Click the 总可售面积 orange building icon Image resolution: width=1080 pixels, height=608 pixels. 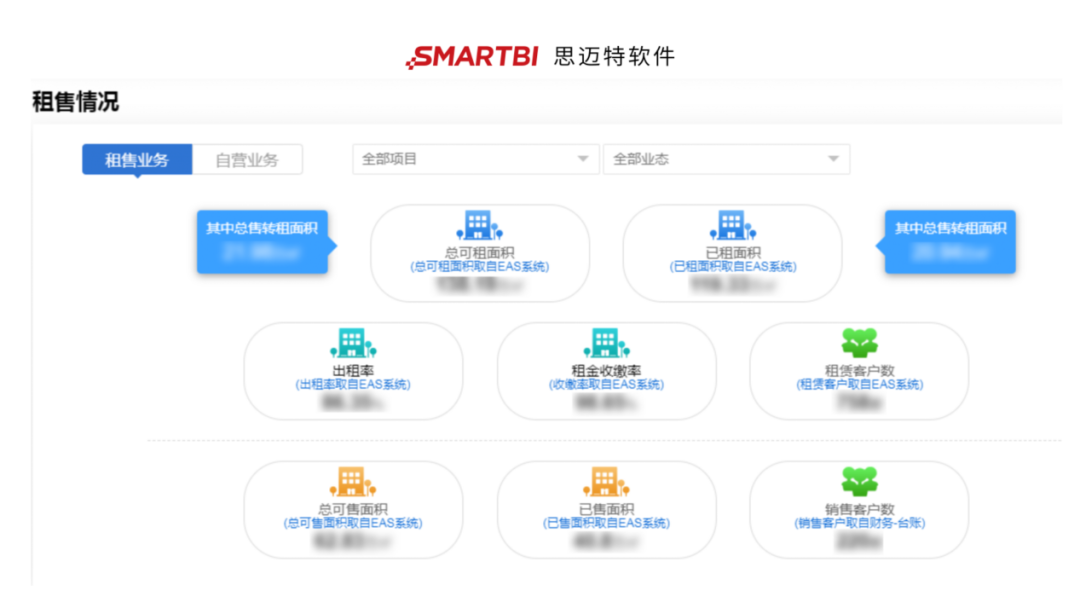pos(353,482)
